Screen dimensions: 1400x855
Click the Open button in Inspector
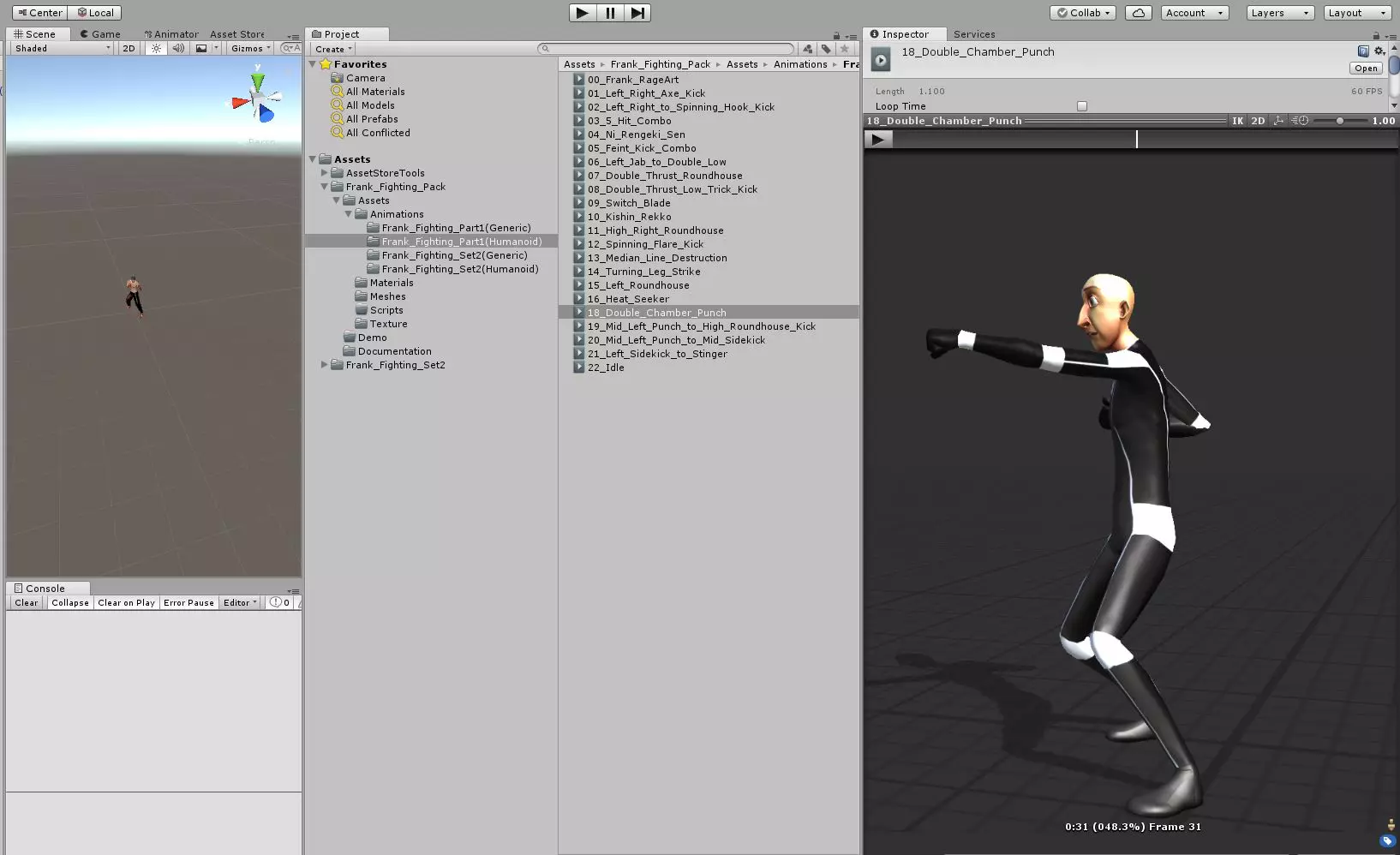[1366, 69]
